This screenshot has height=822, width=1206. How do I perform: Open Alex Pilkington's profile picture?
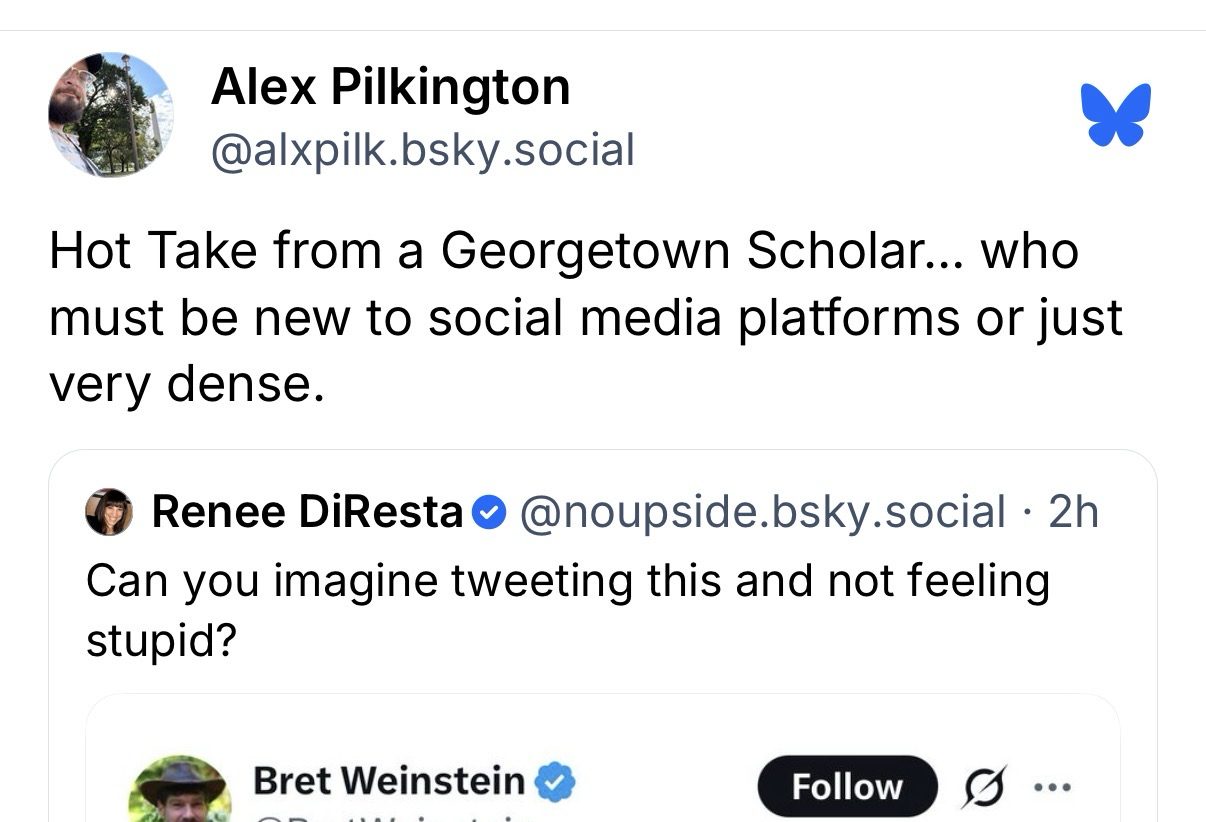(111, 115)
